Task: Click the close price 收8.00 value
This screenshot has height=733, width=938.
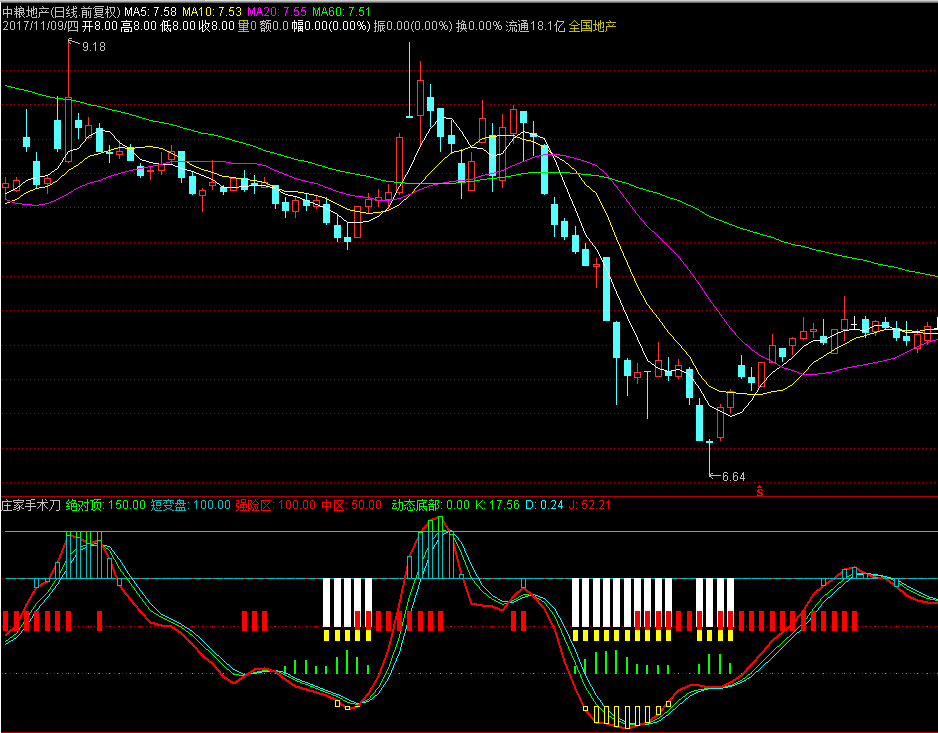Action: (x=217, y=26)
